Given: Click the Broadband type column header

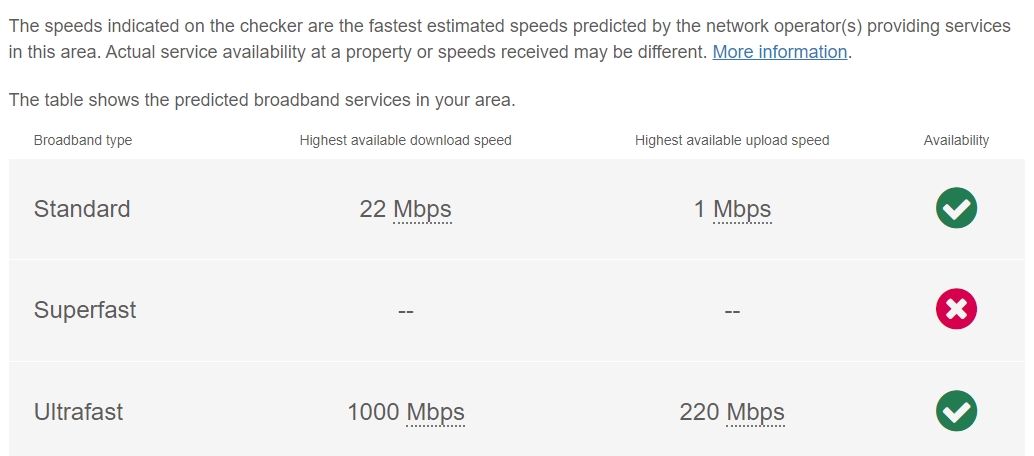Looking at the screenshot, I should pyautogui.click(x=82, y=141).
